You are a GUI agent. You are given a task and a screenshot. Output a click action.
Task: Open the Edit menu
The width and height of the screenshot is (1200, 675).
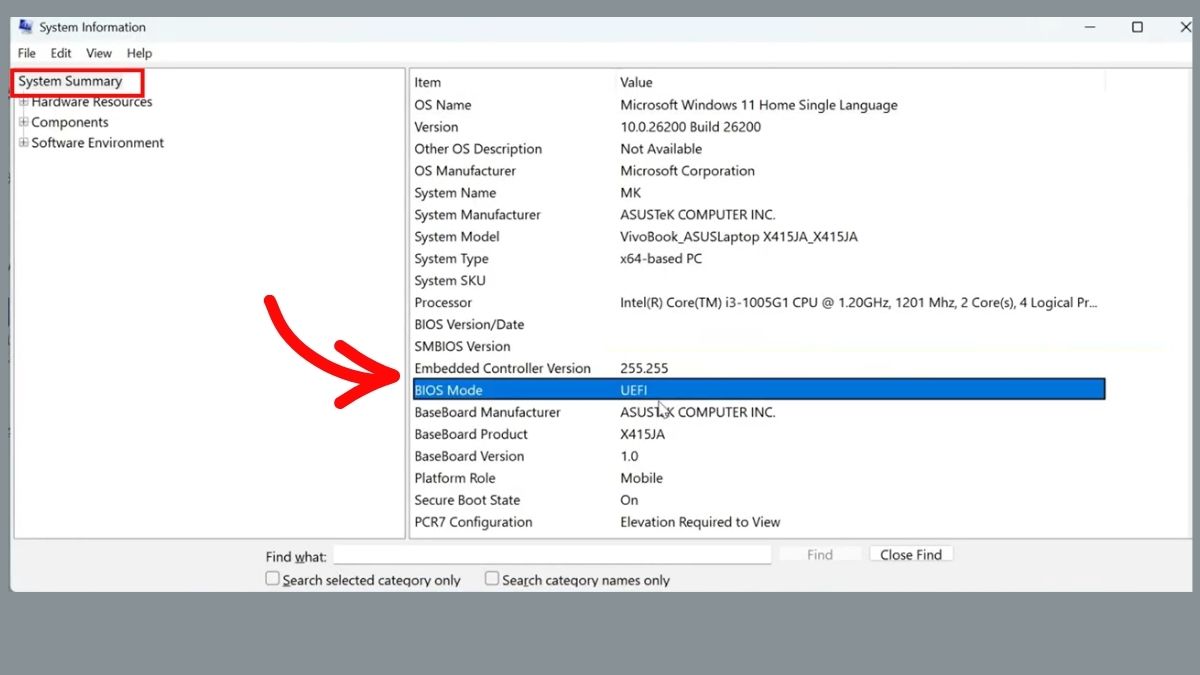point(61,53)
